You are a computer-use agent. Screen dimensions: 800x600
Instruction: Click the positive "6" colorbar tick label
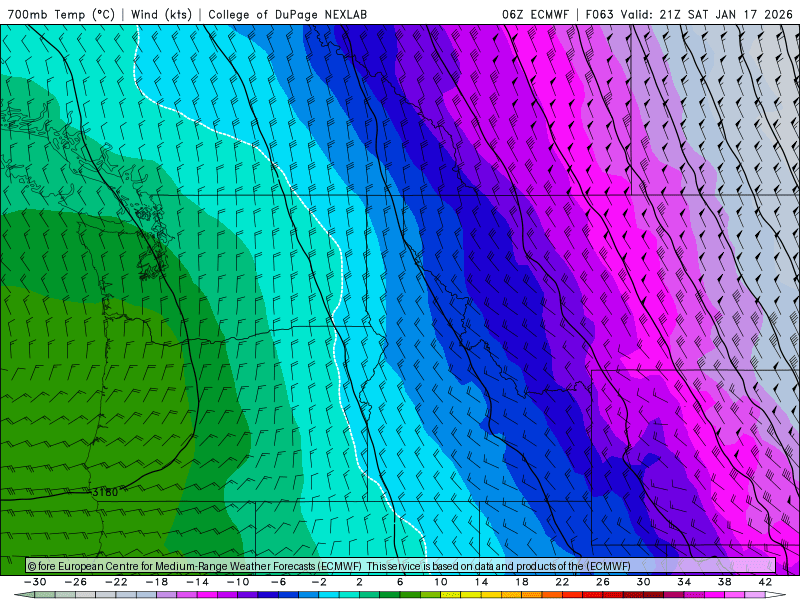[x=400, y=582]
